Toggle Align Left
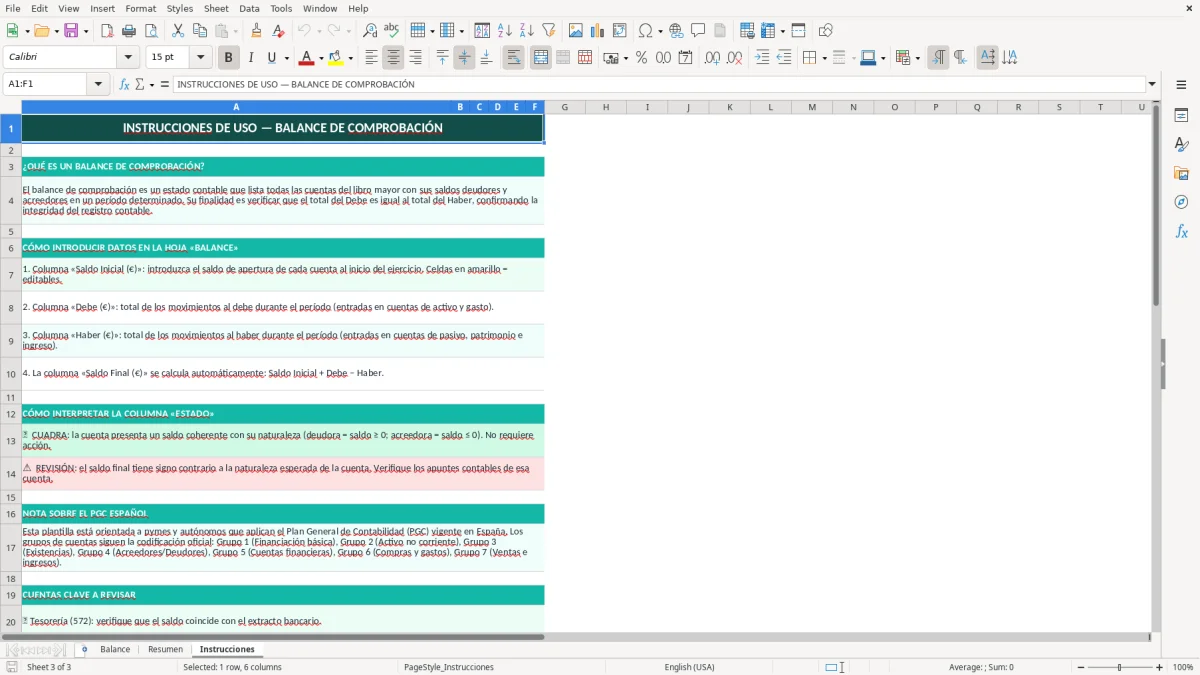 click(371, 58)
